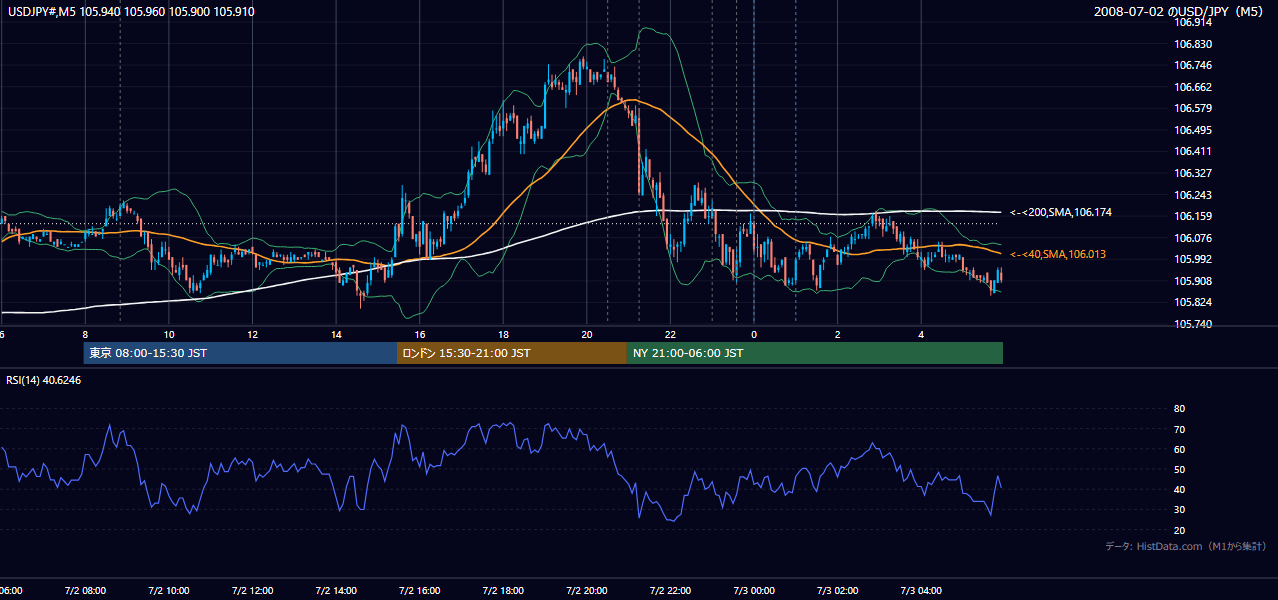Click the RSI scale level 50
1278x600 pixels.
[1179, 470]
